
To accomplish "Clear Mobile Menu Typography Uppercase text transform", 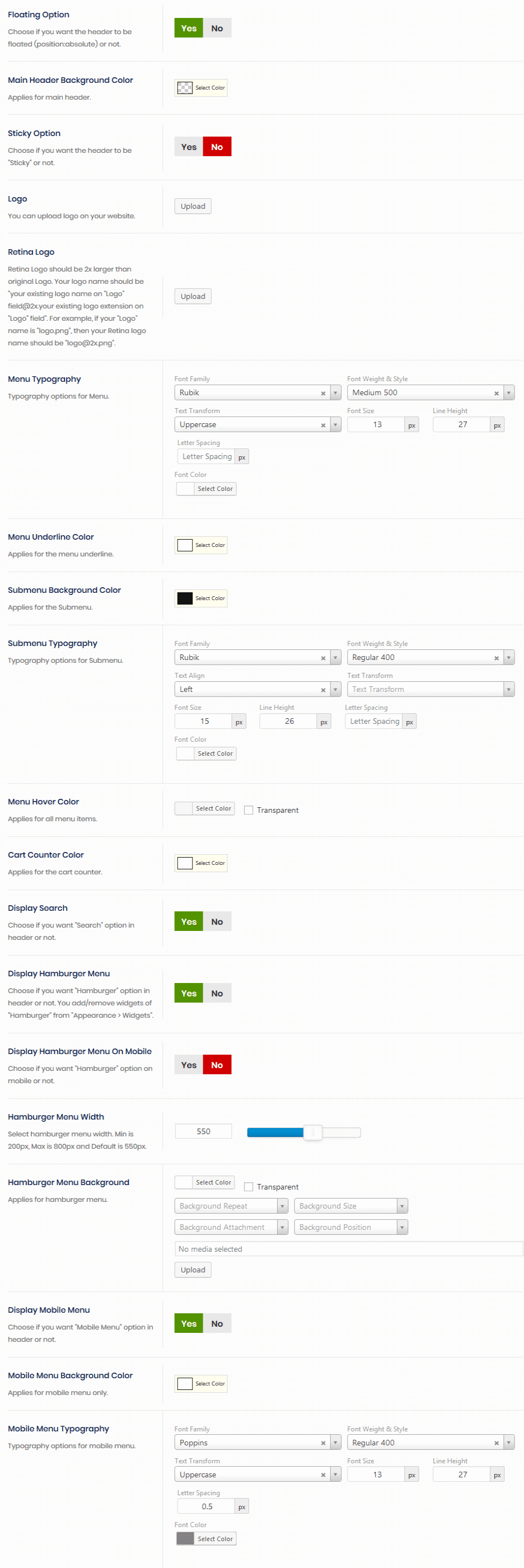I will pyautogui.click(x=323, y=1475).
